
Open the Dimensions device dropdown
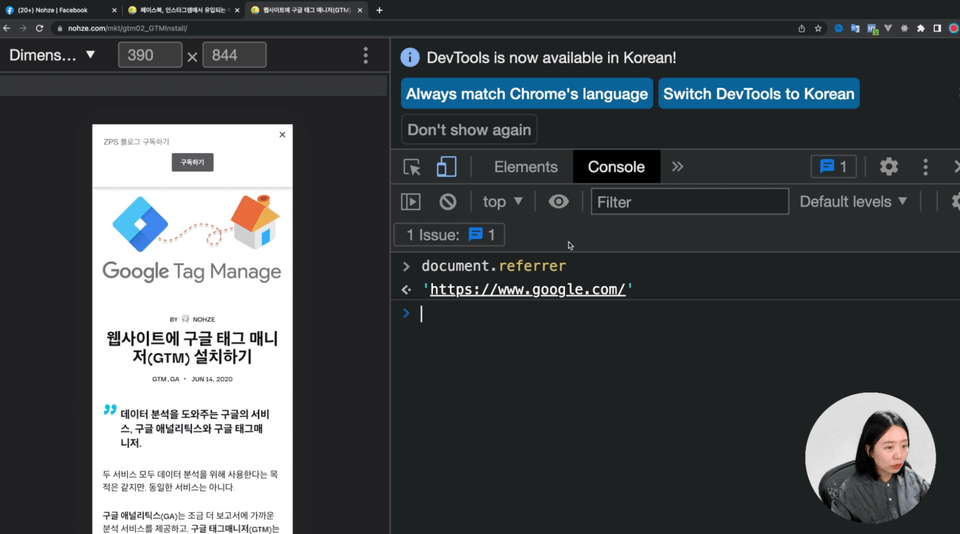(53, 55)
